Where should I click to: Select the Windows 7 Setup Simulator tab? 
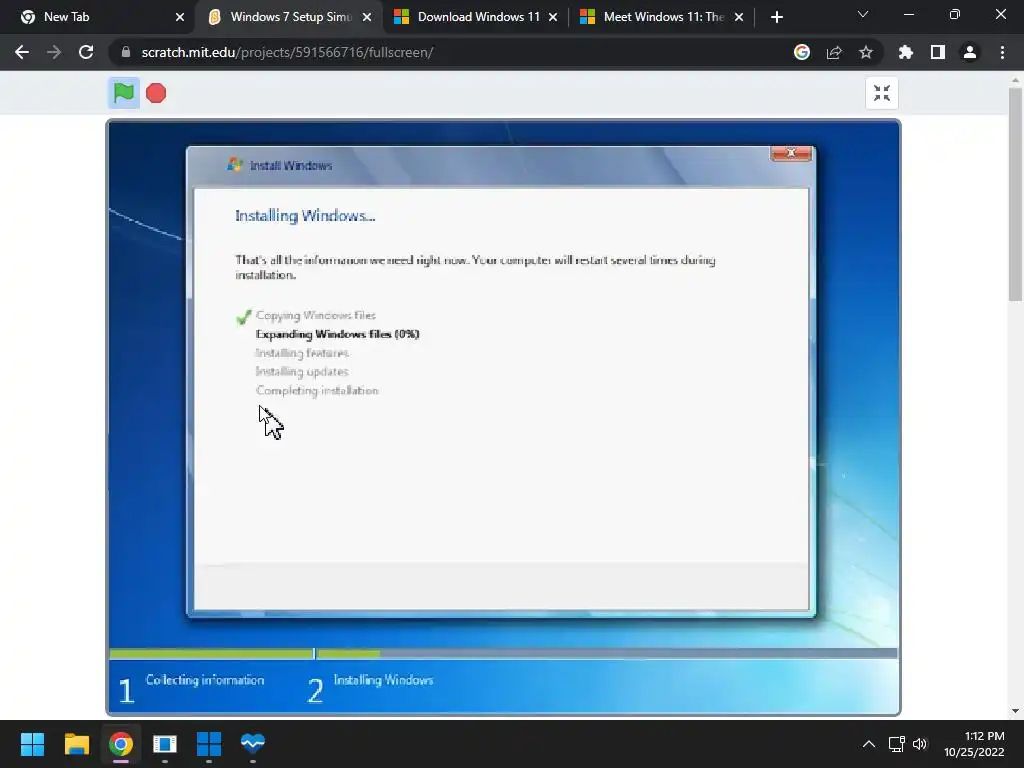[291, 17]
